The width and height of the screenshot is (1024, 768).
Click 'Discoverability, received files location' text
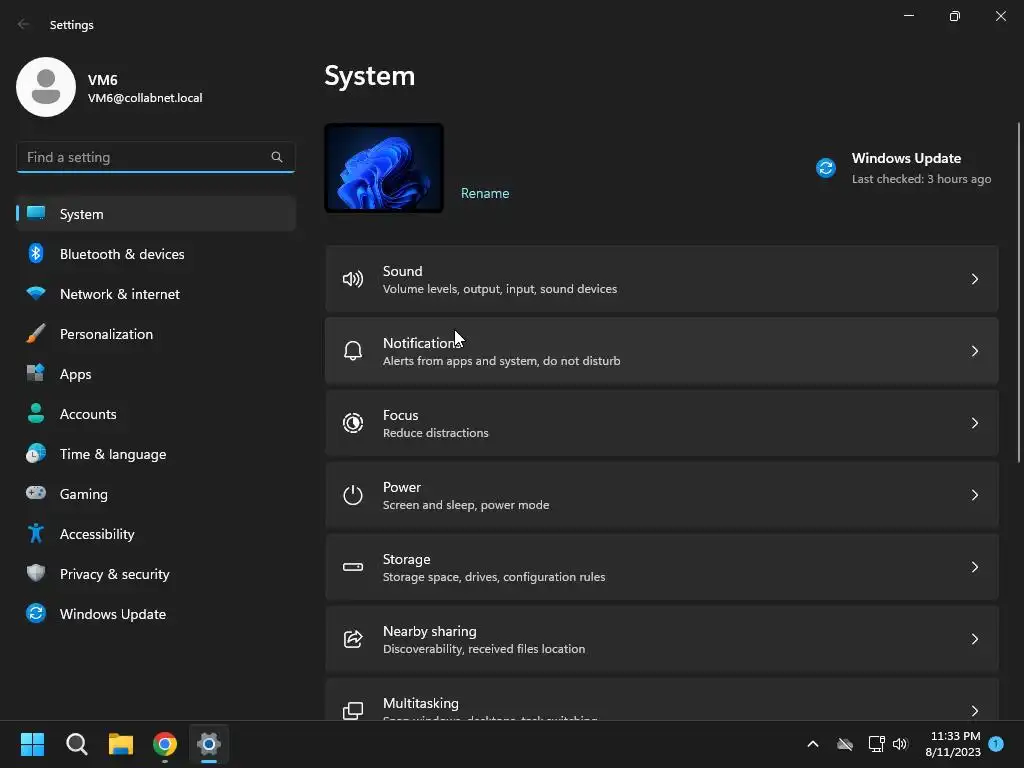pos(484,648)
